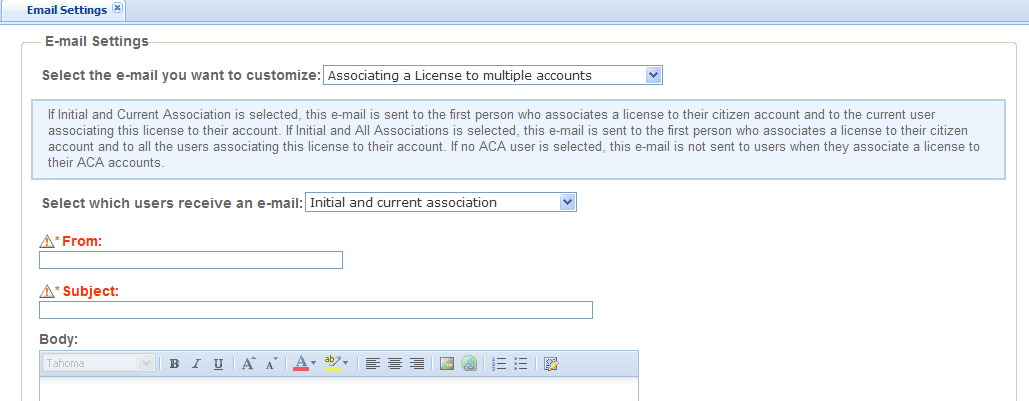The width and height of the screenshot is (1029, 401).
Task: Insert an image into the body
Action: tap(447, 364)
